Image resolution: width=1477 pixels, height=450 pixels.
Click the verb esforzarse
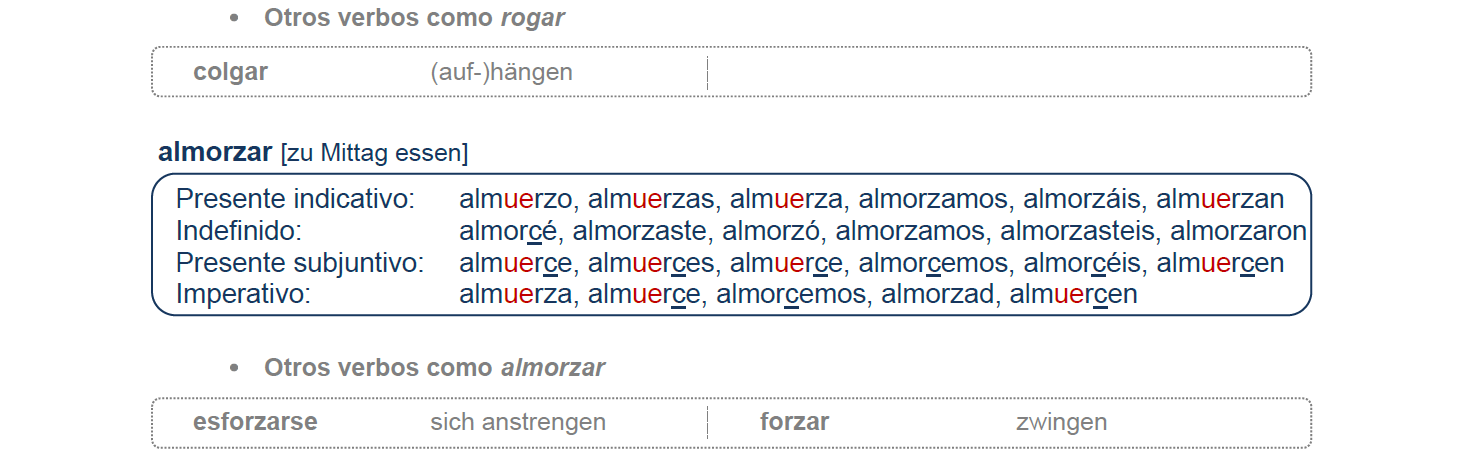click(255, 422)
